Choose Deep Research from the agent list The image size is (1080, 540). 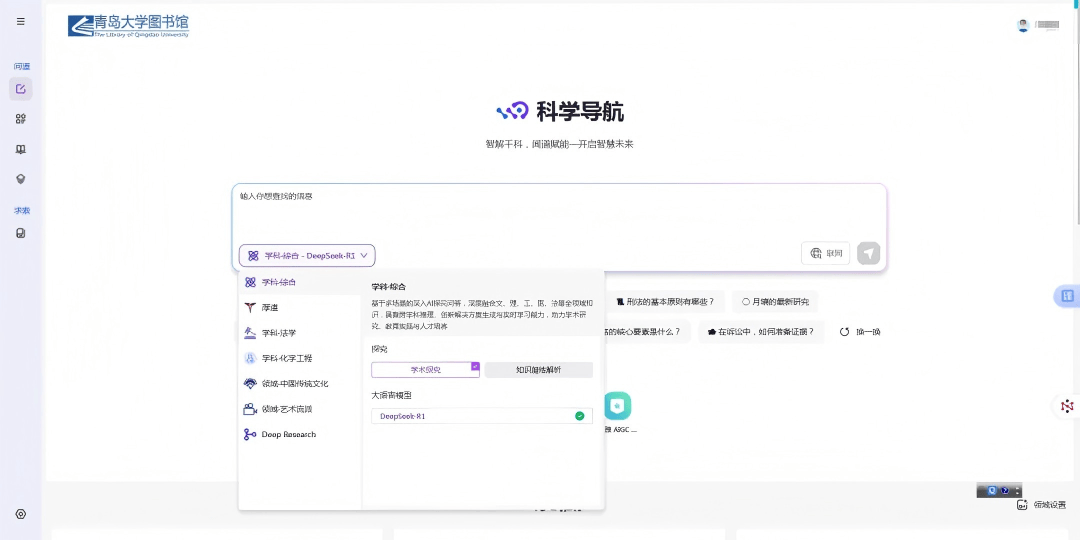click(x=288, y=435)
